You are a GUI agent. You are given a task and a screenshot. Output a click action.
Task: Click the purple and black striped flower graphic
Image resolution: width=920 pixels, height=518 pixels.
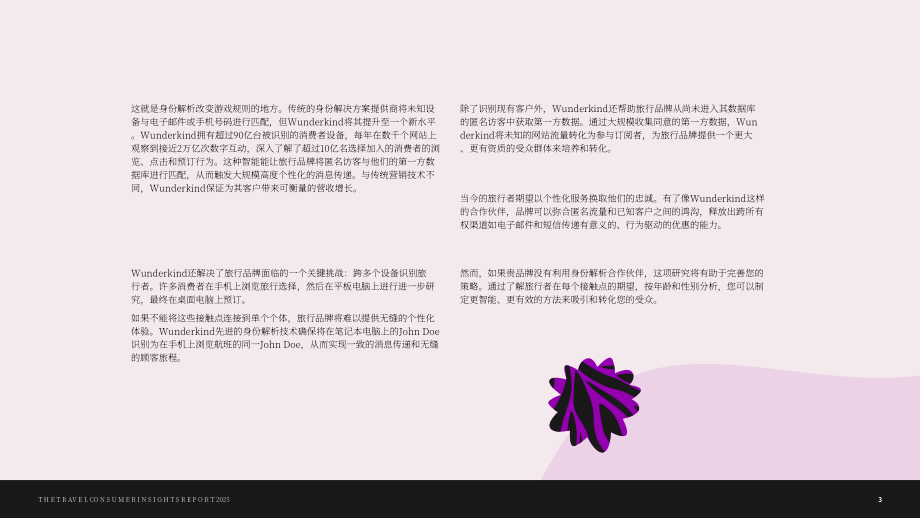pyautogui.click(x=594, y=405)
